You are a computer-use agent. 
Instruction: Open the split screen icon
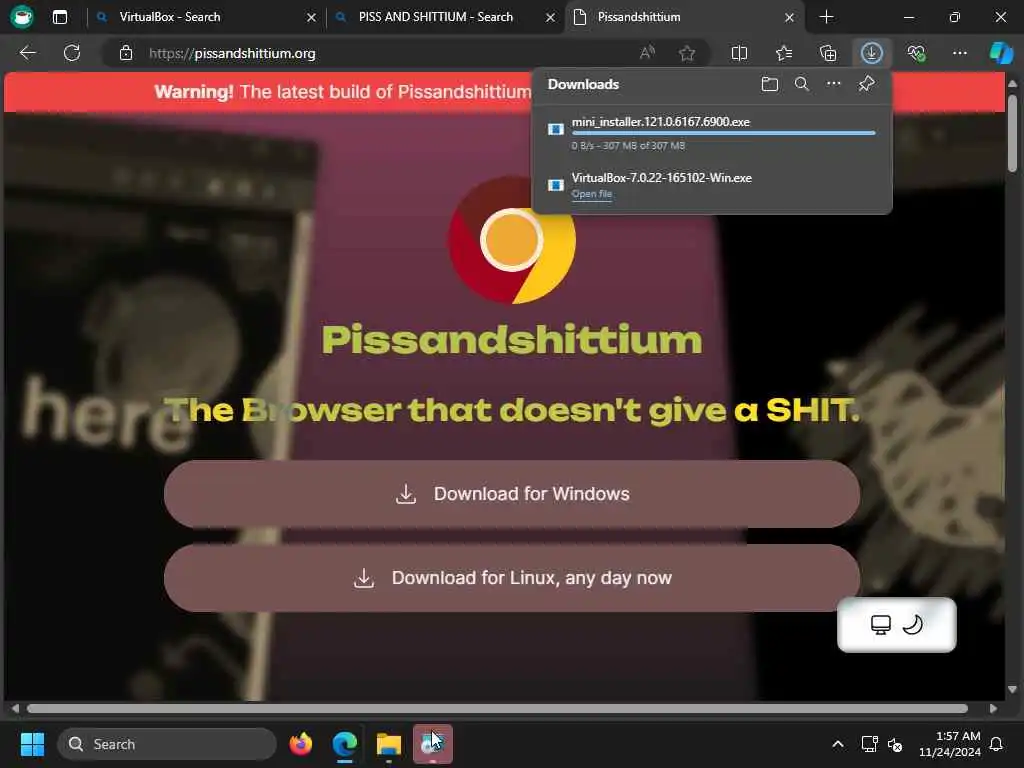pos(739,53)
